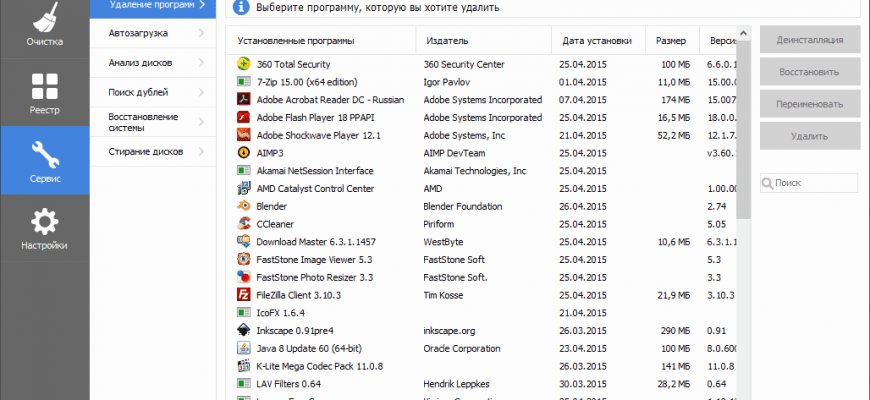Open the Поиск дублей menu item
This screenshot has width=870, height=400.
(x=153, y=92)
